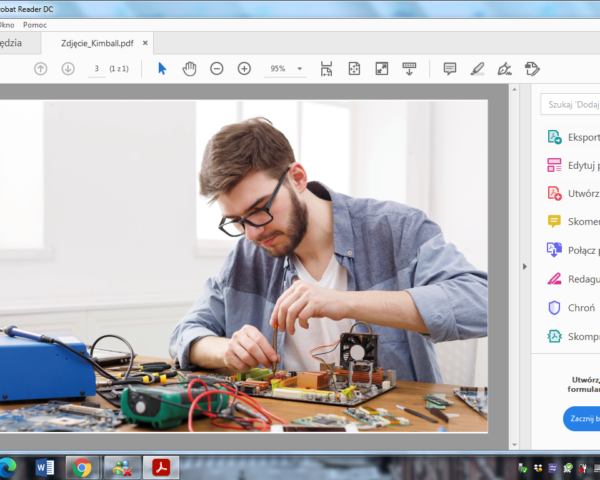Click the blue Zacznij button
The height and width of the screenshot is (480, 600).
point(582,418)
